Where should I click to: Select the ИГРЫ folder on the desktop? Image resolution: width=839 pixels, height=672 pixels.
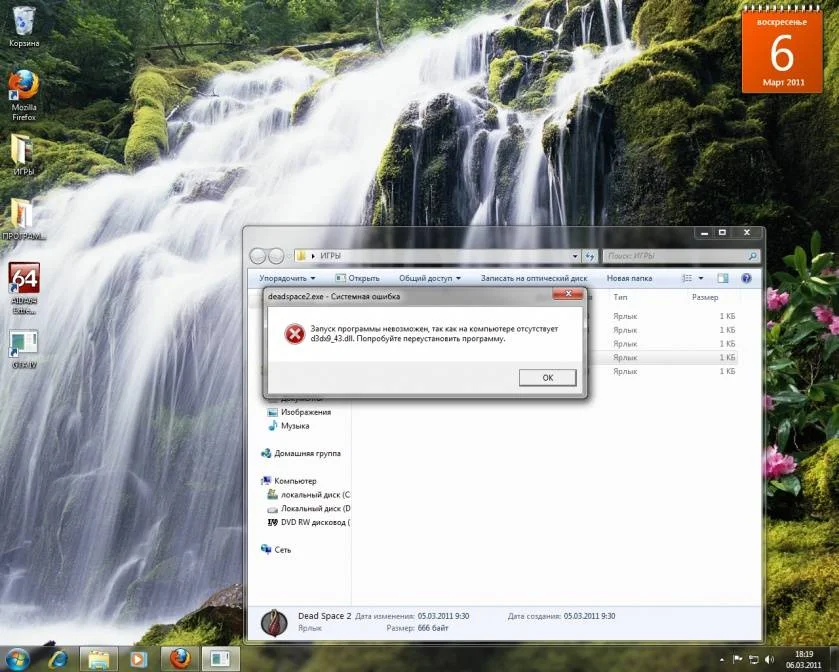click(23, 154)
